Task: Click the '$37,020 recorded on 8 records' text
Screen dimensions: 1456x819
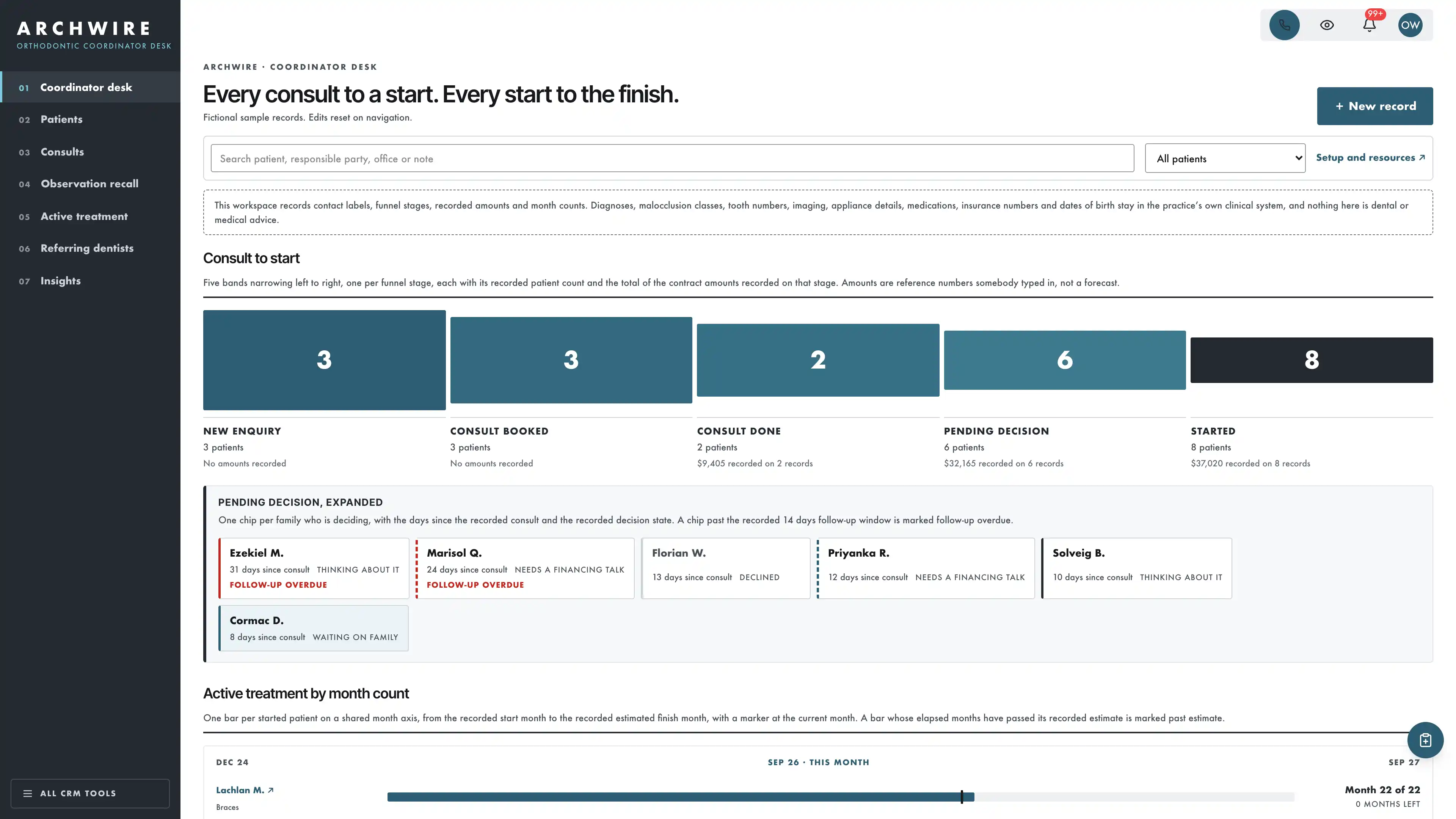Action: point(1250,463)
